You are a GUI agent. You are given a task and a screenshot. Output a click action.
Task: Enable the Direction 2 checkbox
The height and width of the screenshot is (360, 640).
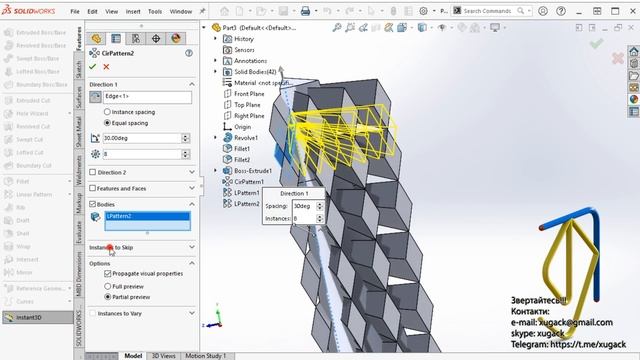93,172
